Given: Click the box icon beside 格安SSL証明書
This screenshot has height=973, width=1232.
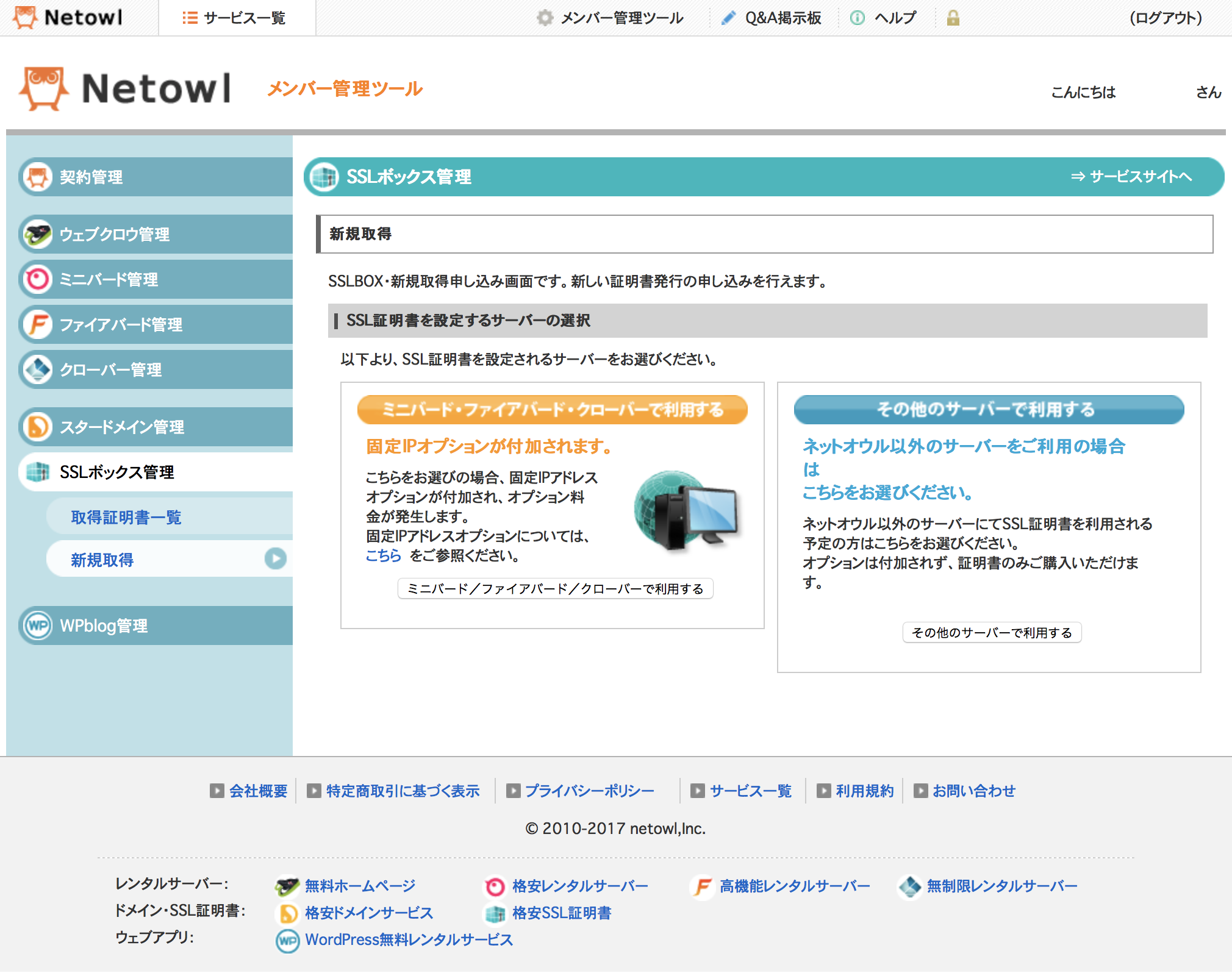Looking at the screenshot, I should [x=495, y=913].
